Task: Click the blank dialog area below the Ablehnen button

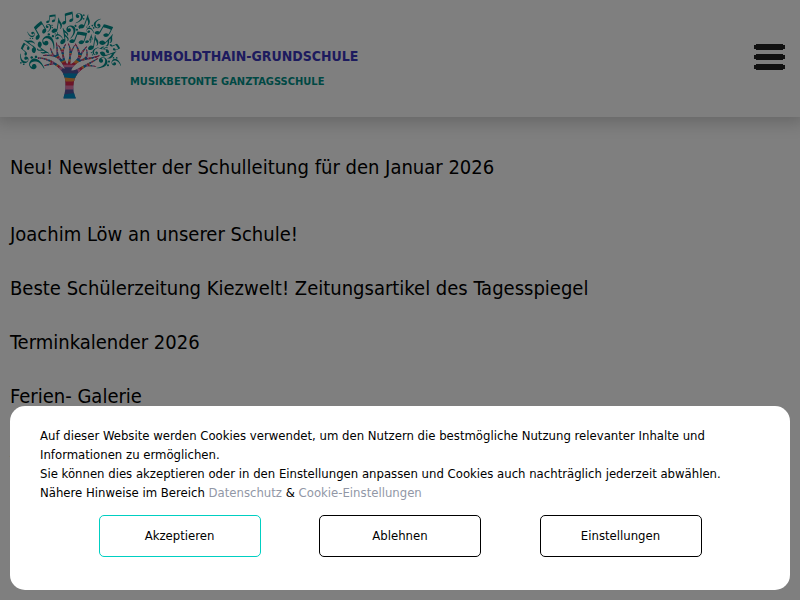Action: (400, 573)
